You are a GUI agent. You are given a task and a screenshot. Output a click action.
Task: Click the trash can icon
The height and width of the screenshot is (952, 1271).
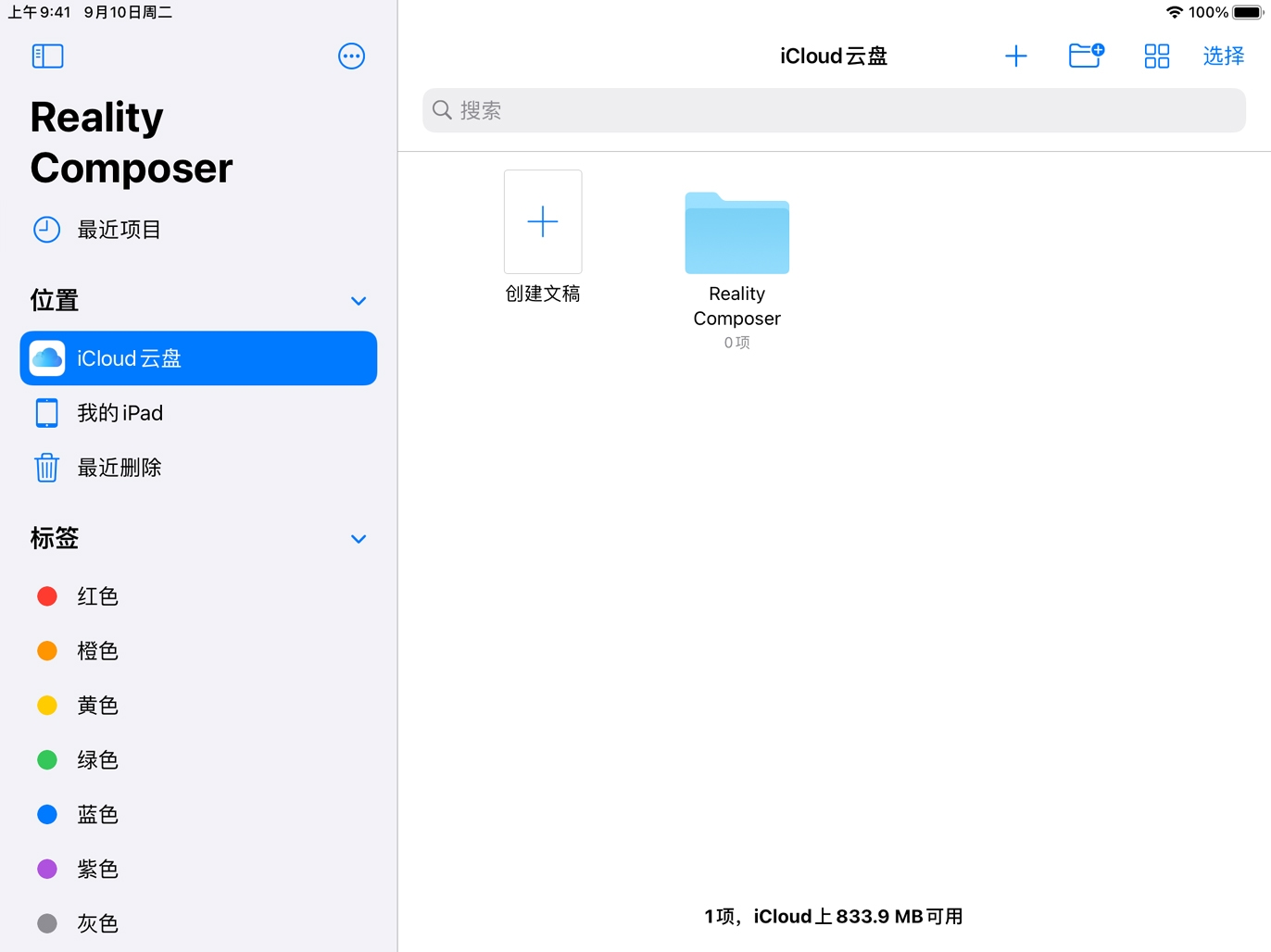[47, 468]
